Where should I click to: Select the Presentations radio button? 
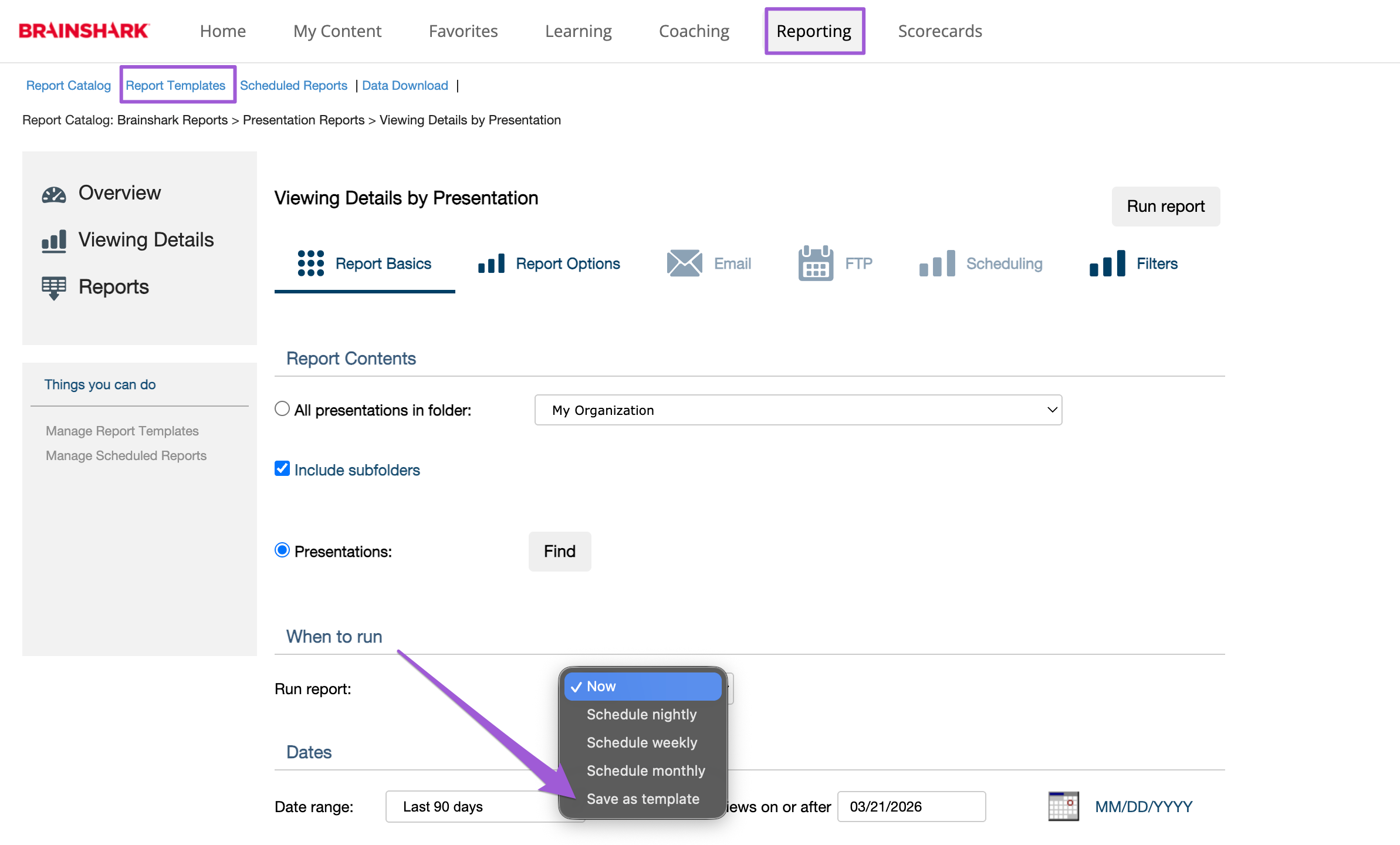(x=282, y=550)
